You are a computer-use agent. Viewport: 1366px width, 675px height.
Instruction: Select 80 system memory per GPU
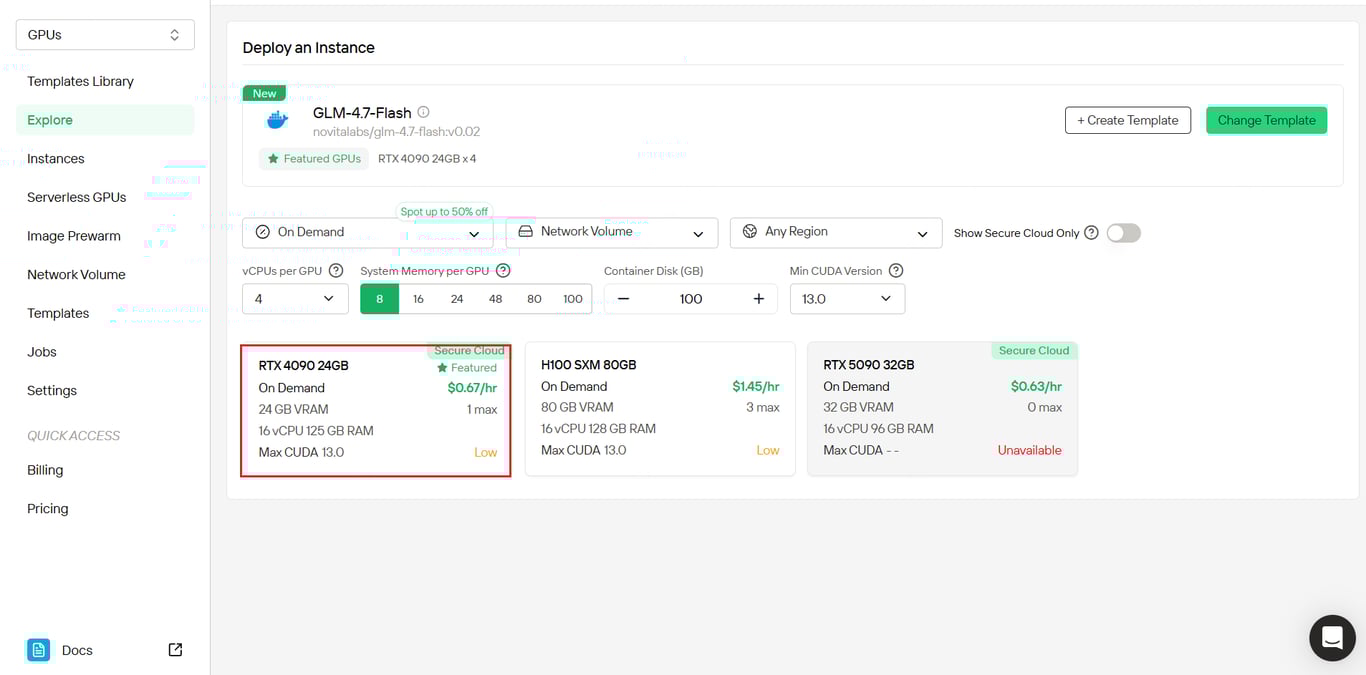(x=534, y=299)
